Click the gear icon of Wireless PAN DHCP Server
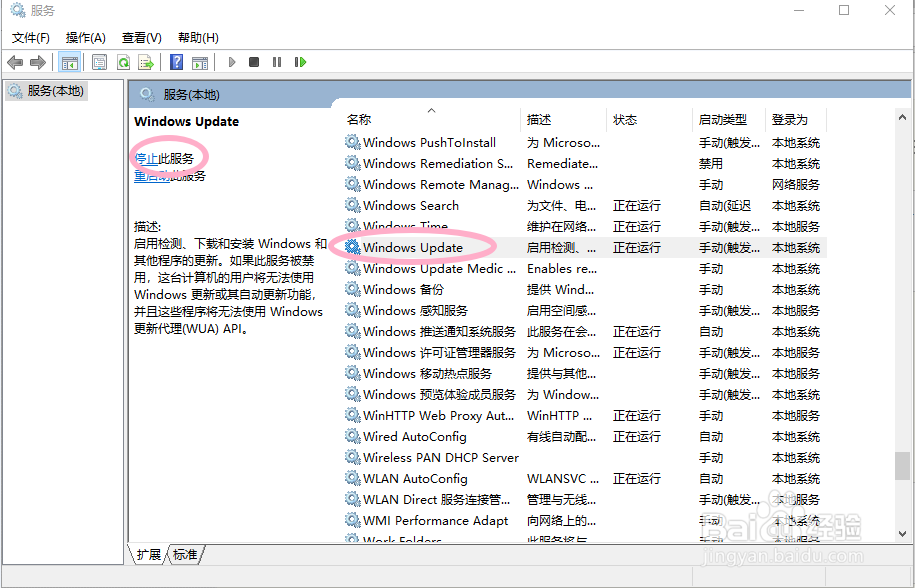915x588 pixels. click(x=352, y=457)
